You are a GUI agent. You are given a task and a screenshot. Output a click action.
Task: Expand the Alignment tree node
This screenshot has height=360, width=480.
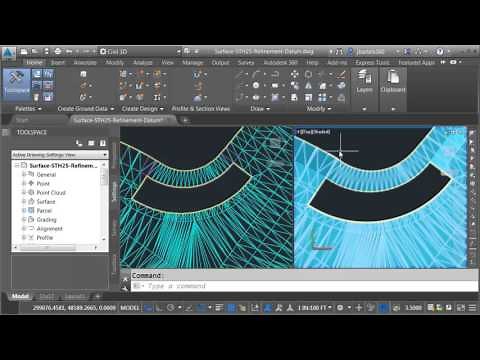click(x=24, y=228)
